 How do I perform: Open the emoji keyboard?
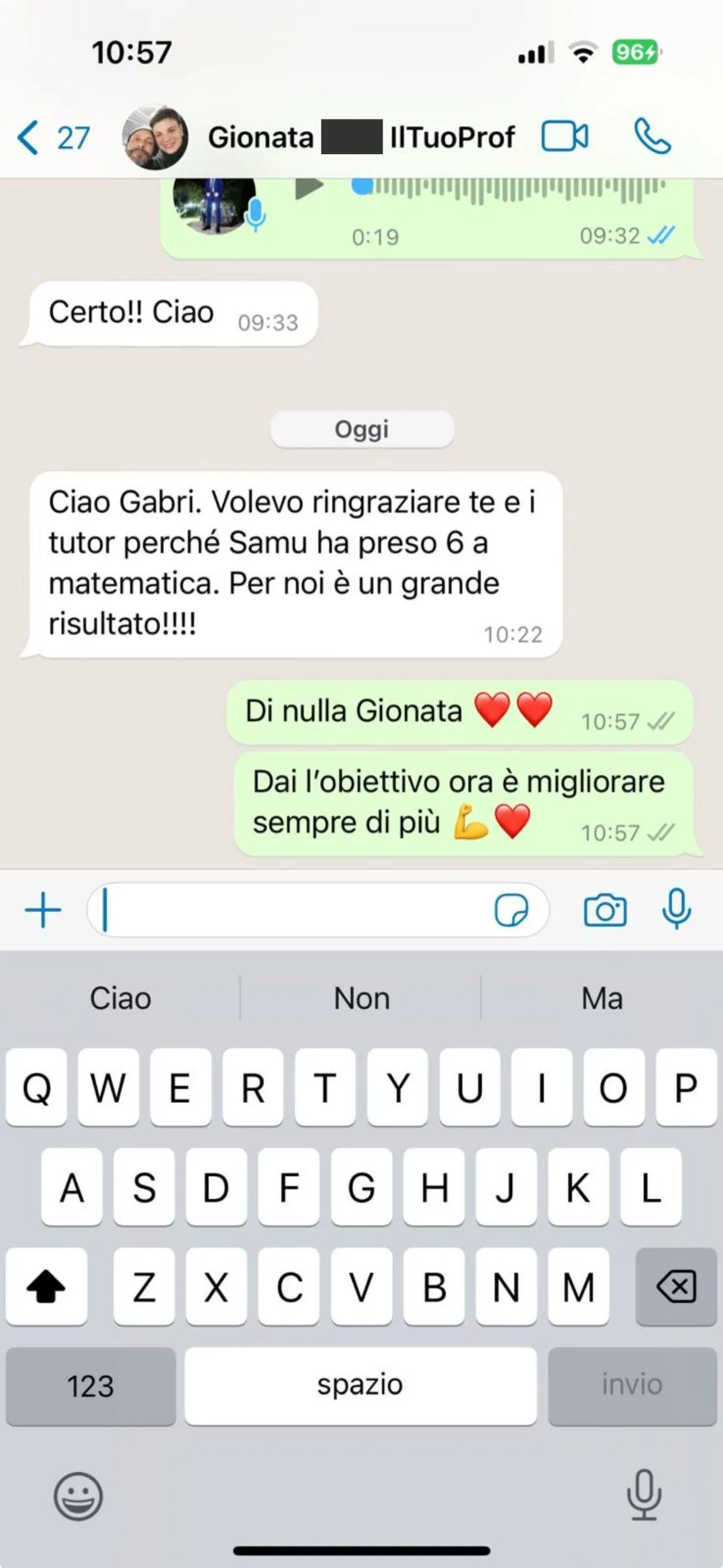[78, 1495]
